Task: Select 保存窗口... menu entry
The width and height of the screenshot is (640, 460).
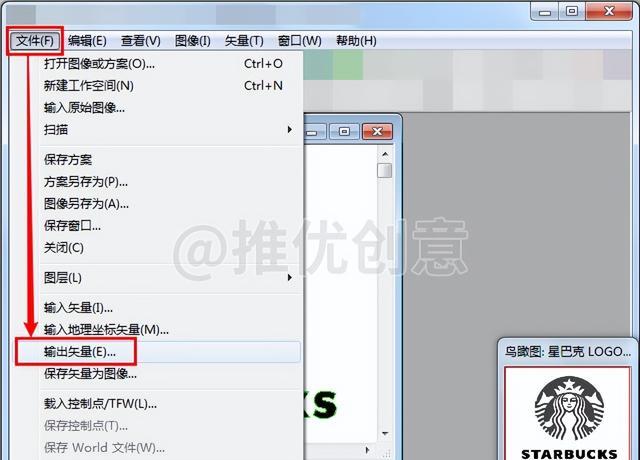Action: tap(171, 226)
